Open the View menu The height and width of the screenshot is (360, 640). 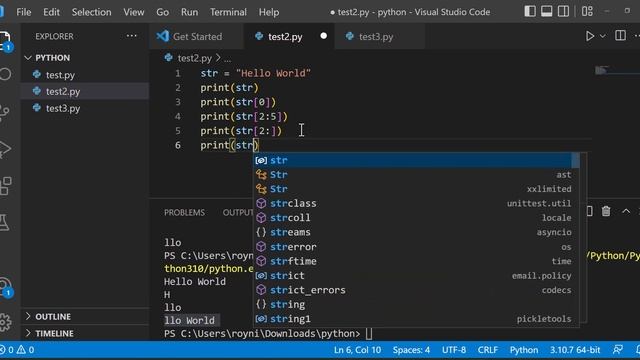pyautogui.click(x=134, y=12)
